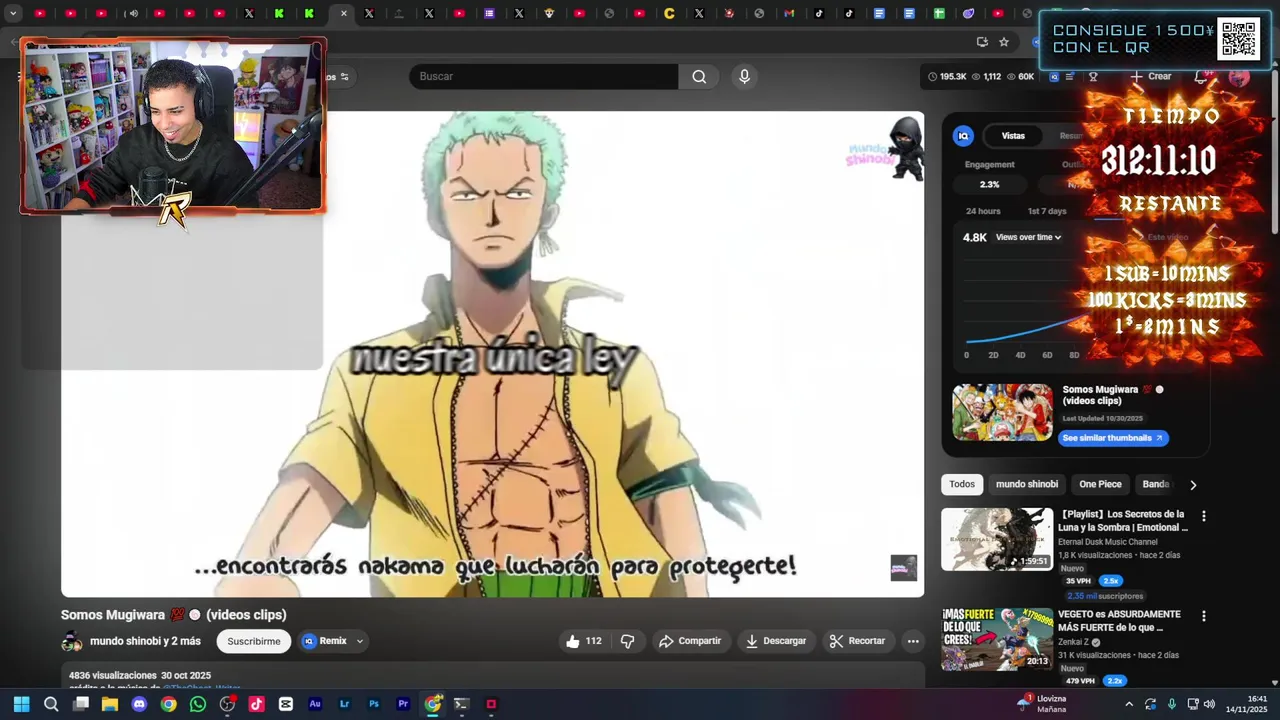The width and height of the screenshot is (1280, 720).
Task: Like the video showing 112 likes
Action: click(x=584, y=641)
